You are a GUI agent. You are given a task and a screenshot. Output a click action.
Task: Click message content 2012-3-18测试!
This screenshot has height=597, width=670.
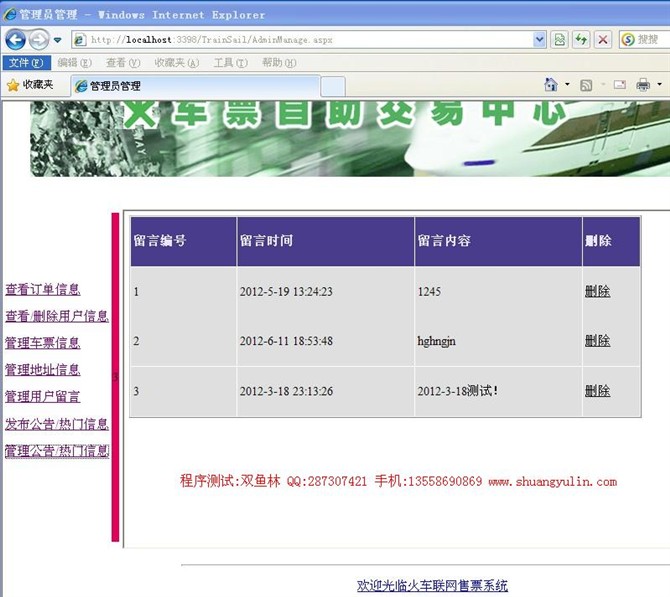coord(458,391)
